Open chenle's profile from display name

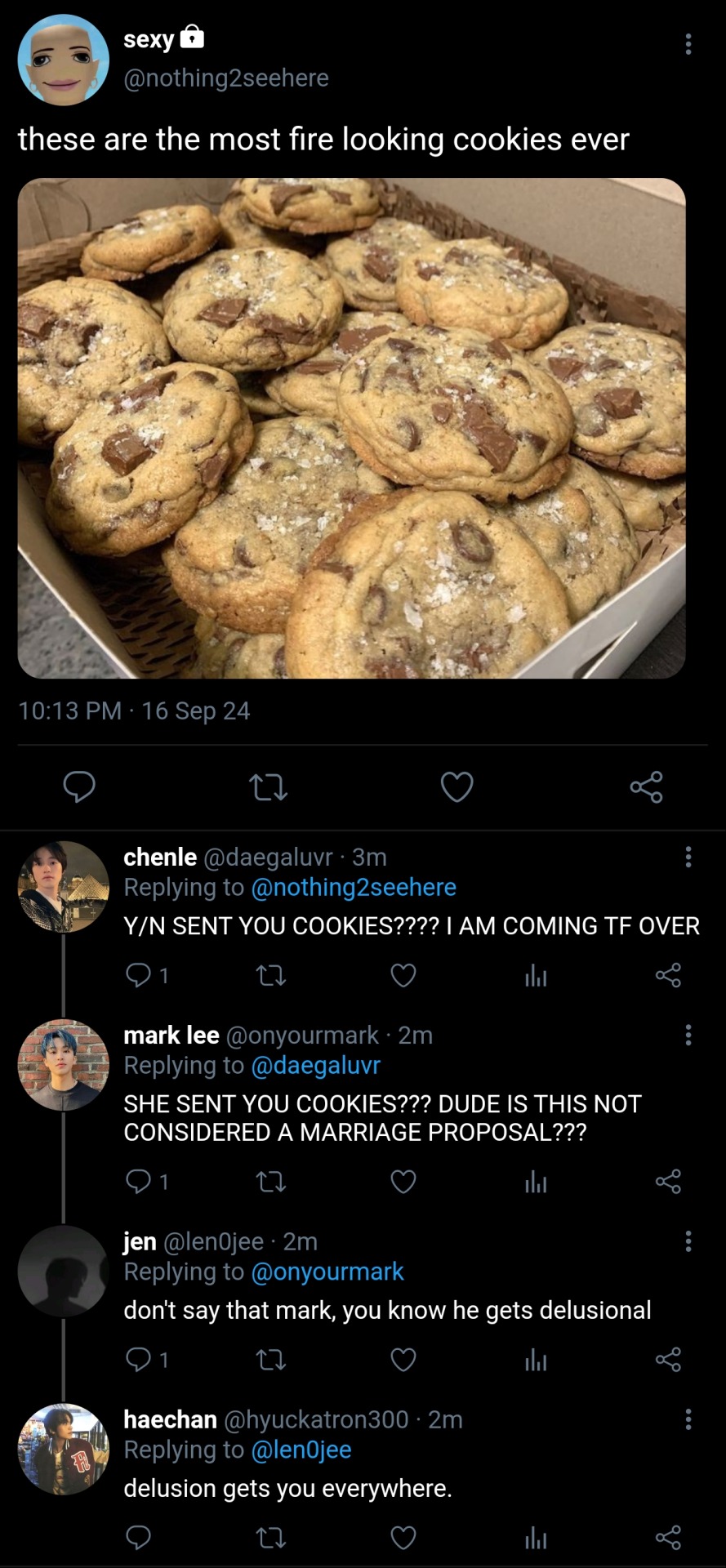(160, 857)
